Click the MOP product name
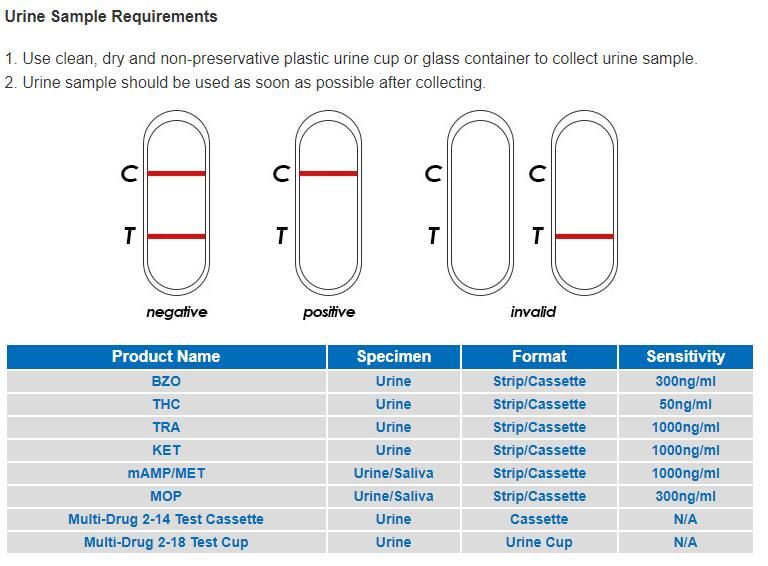Viewport: 768px width, 566px height. [x=166, y=497]
